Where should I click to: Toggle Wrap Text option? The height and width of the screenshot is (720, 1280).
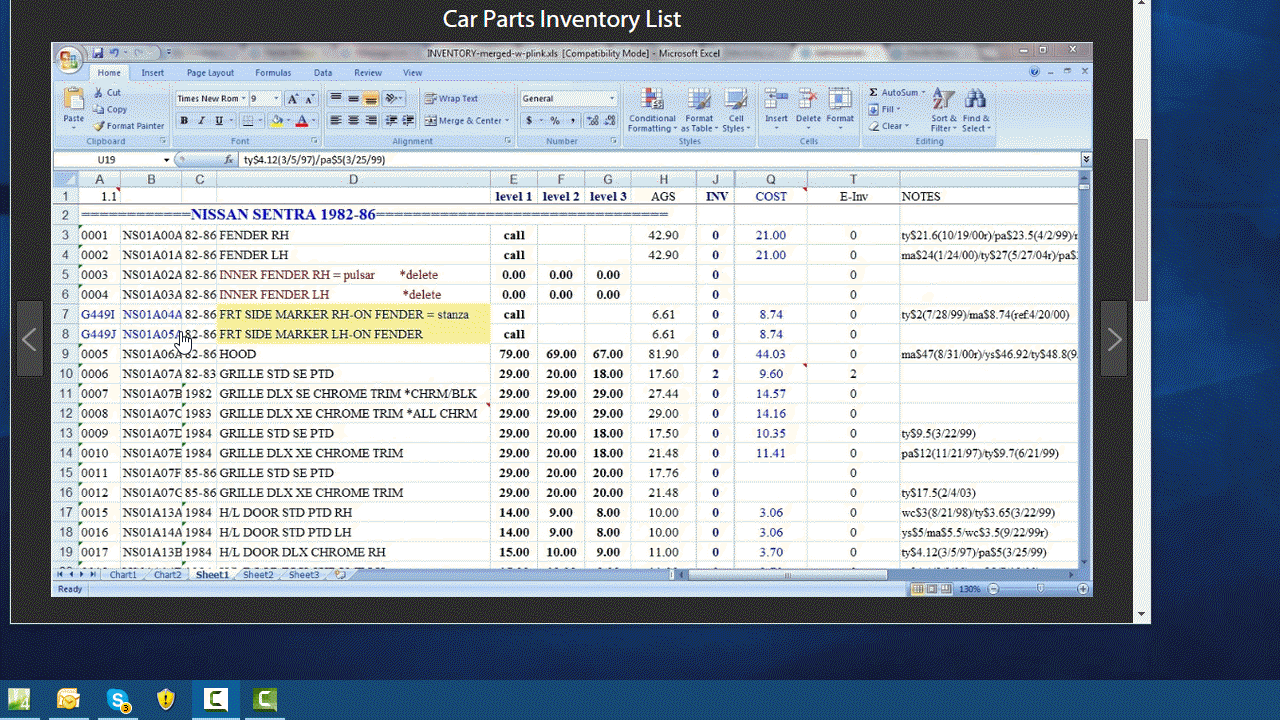(x=451, y=99)
